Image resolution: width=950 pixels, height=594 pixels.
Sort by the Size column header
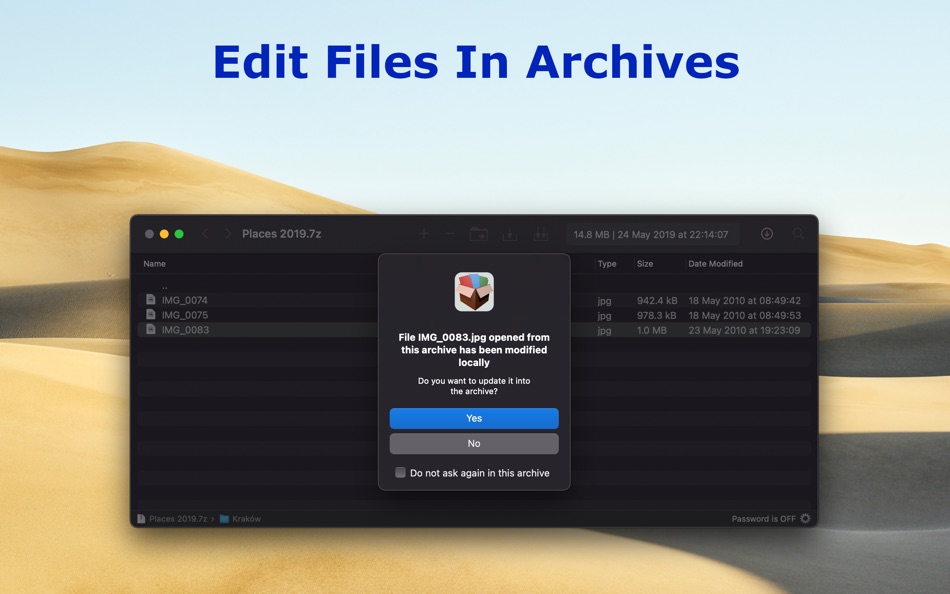click(645, 264)
